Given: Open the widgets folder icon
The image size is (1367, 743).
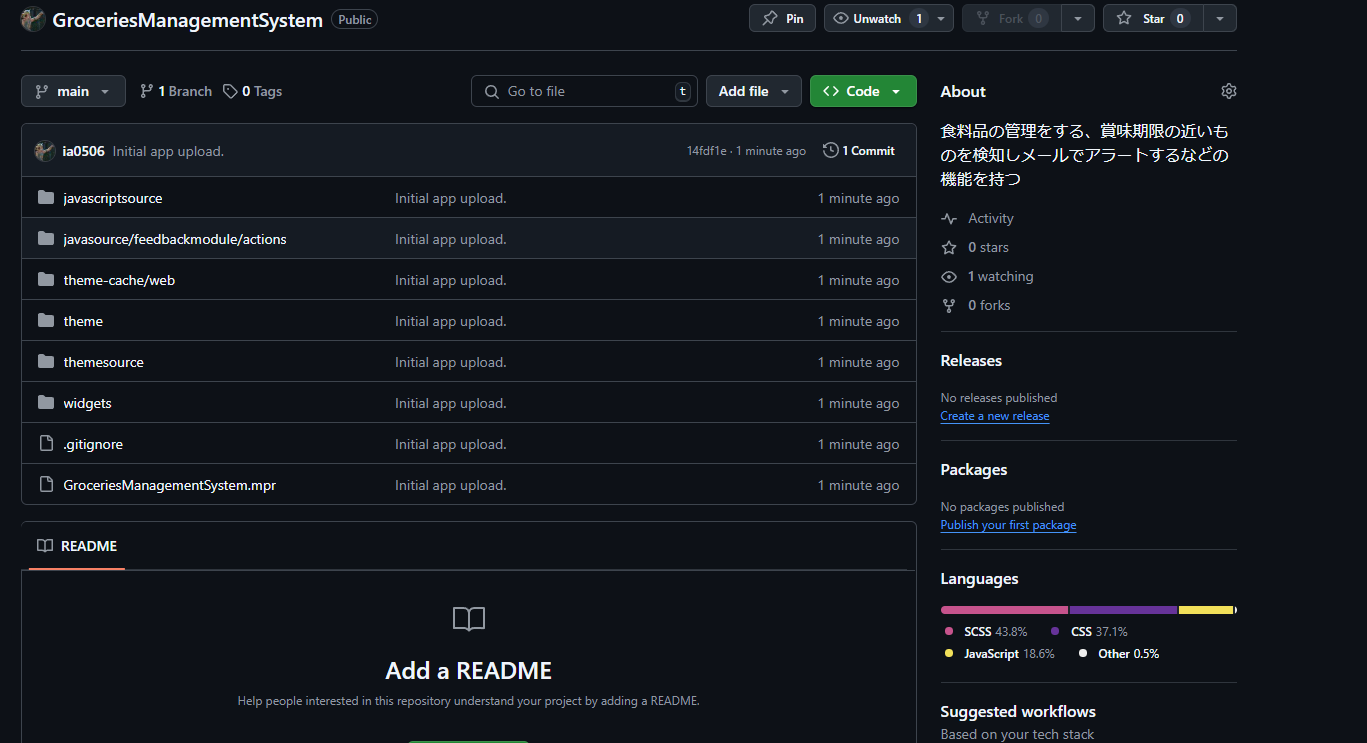Looking at the screenshot, I should [45, 402].
